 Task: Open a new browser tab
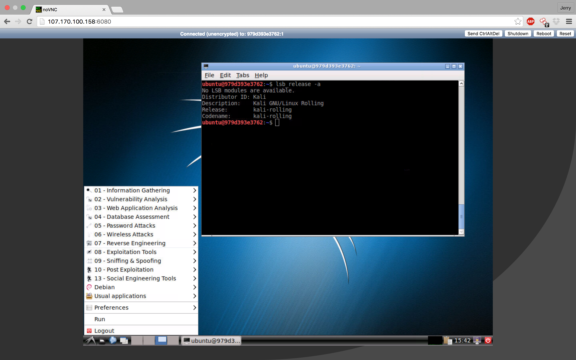[117, 10]
